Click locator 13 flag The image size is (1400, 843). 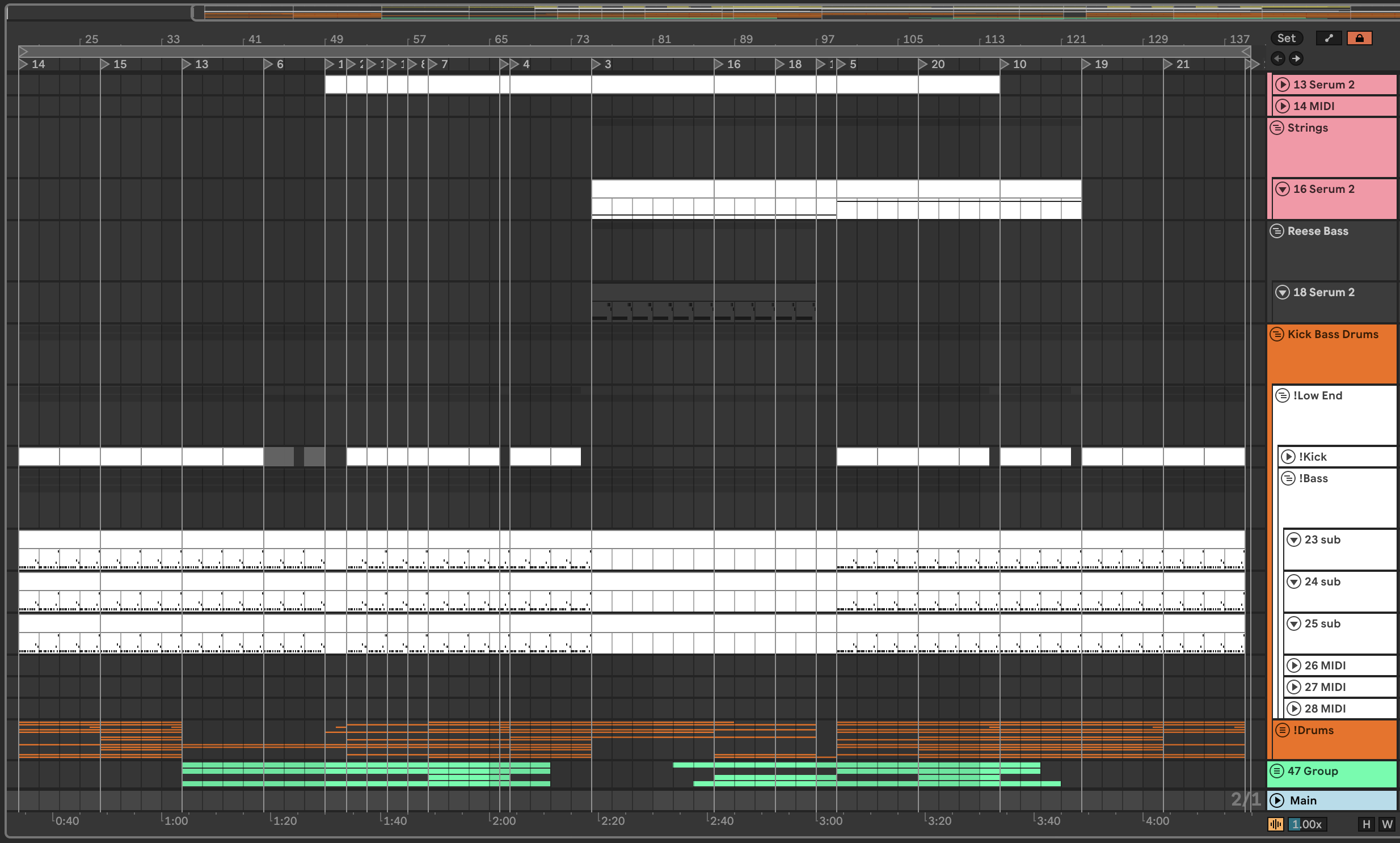click(x=187, y=64)
